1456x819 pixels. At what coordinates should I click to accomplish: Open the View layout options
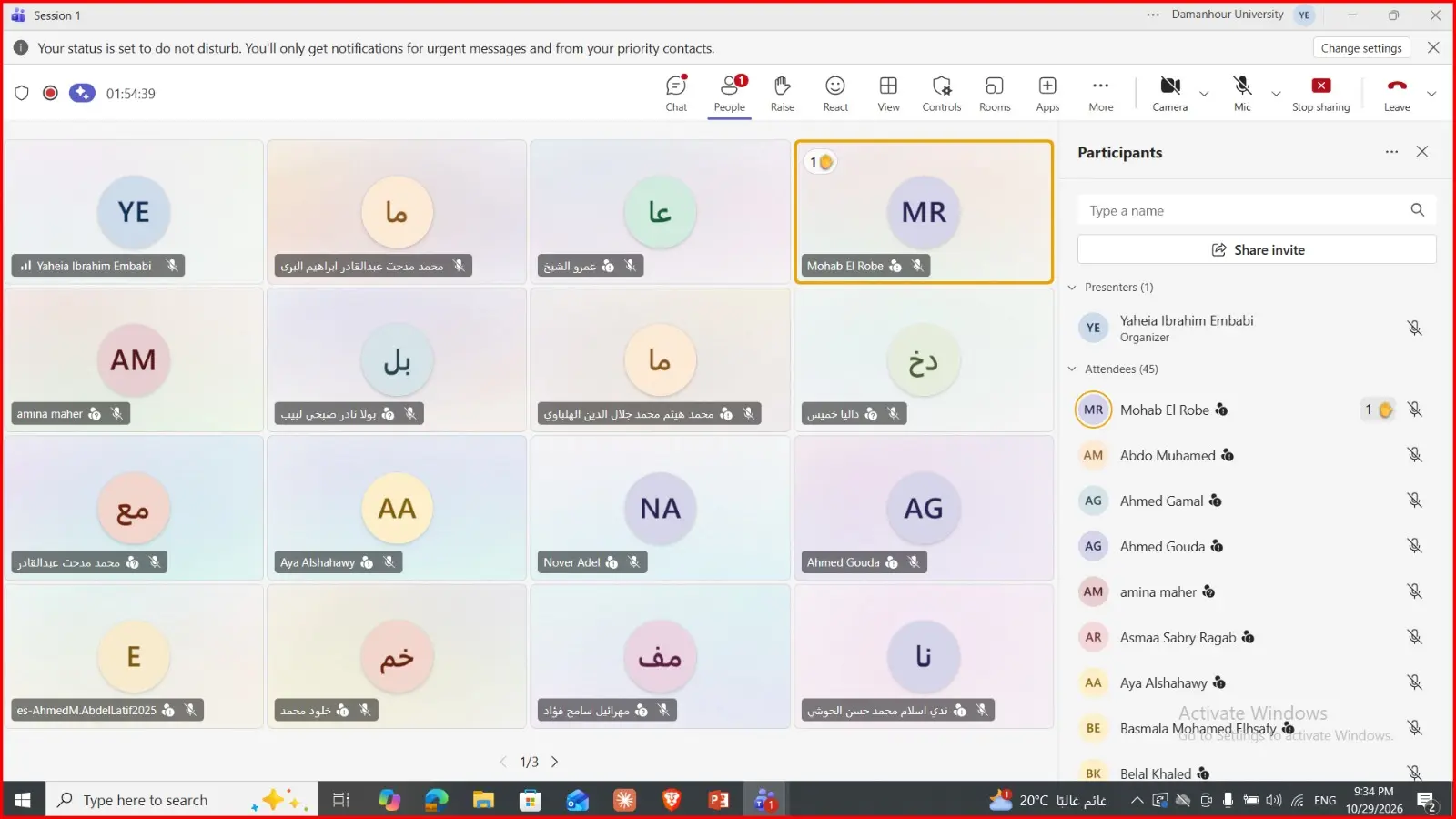(888, 94)
